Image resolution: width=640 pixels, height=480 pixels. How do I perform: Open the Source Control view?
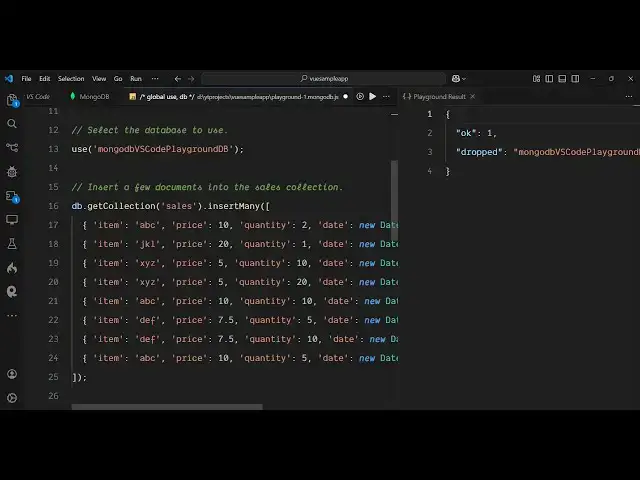pyautogui.click(x=12, y=147)
